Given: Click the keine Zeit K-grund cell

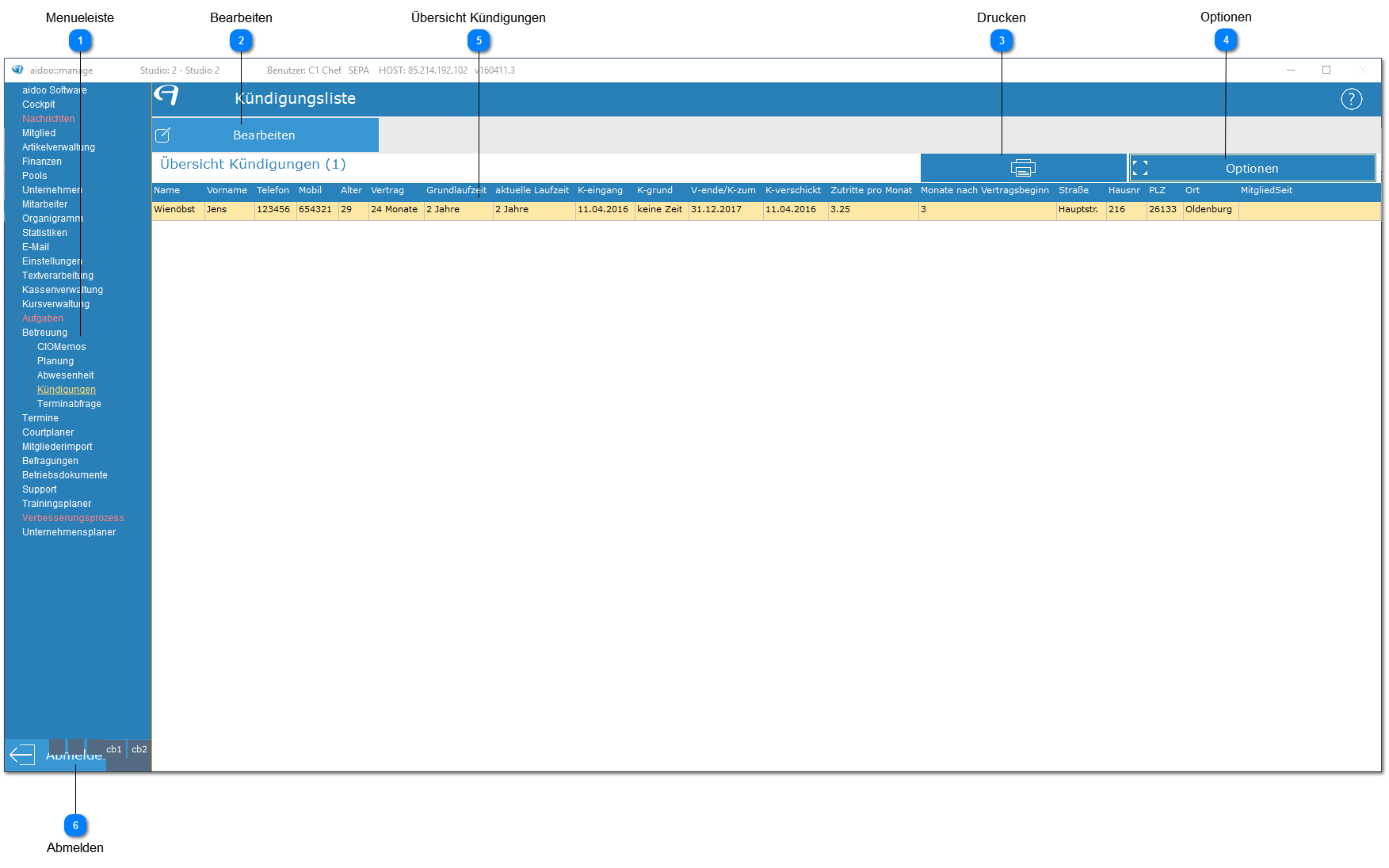Looking at the screenshot, I should [661, 210].
